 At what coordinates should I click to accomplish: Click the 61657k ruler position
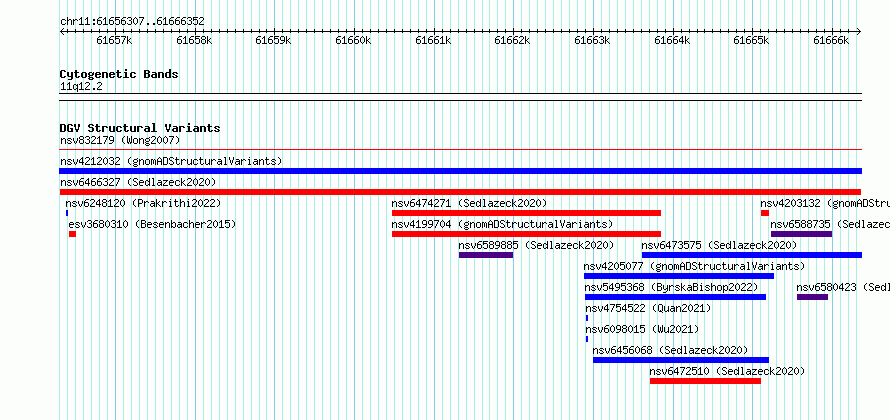114,40
